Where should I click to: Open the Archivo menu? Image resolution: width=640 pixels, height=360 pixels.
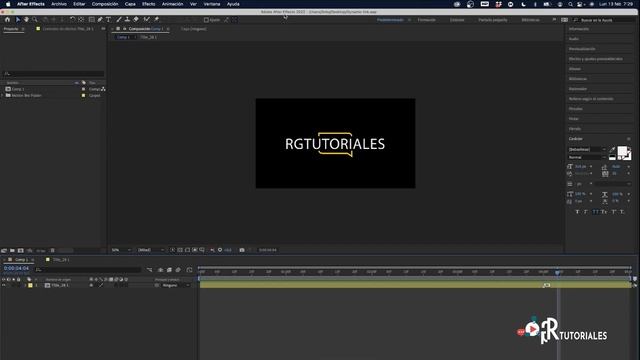pyautogui.click(x=59, y=4)
